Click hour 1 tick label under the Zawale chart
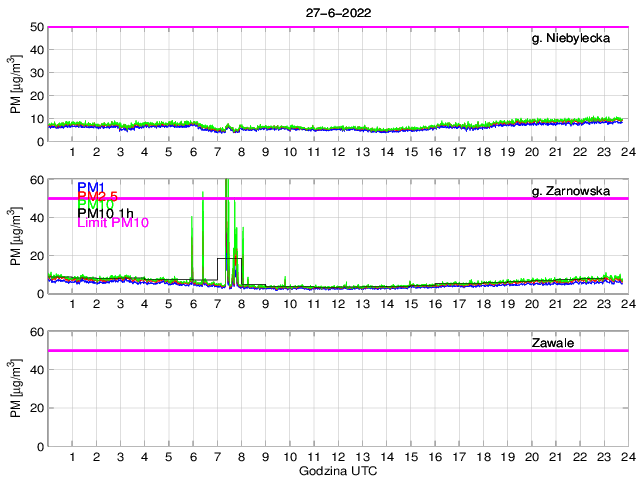The width and height of the screenshot is (640, 480). (73, 457)
